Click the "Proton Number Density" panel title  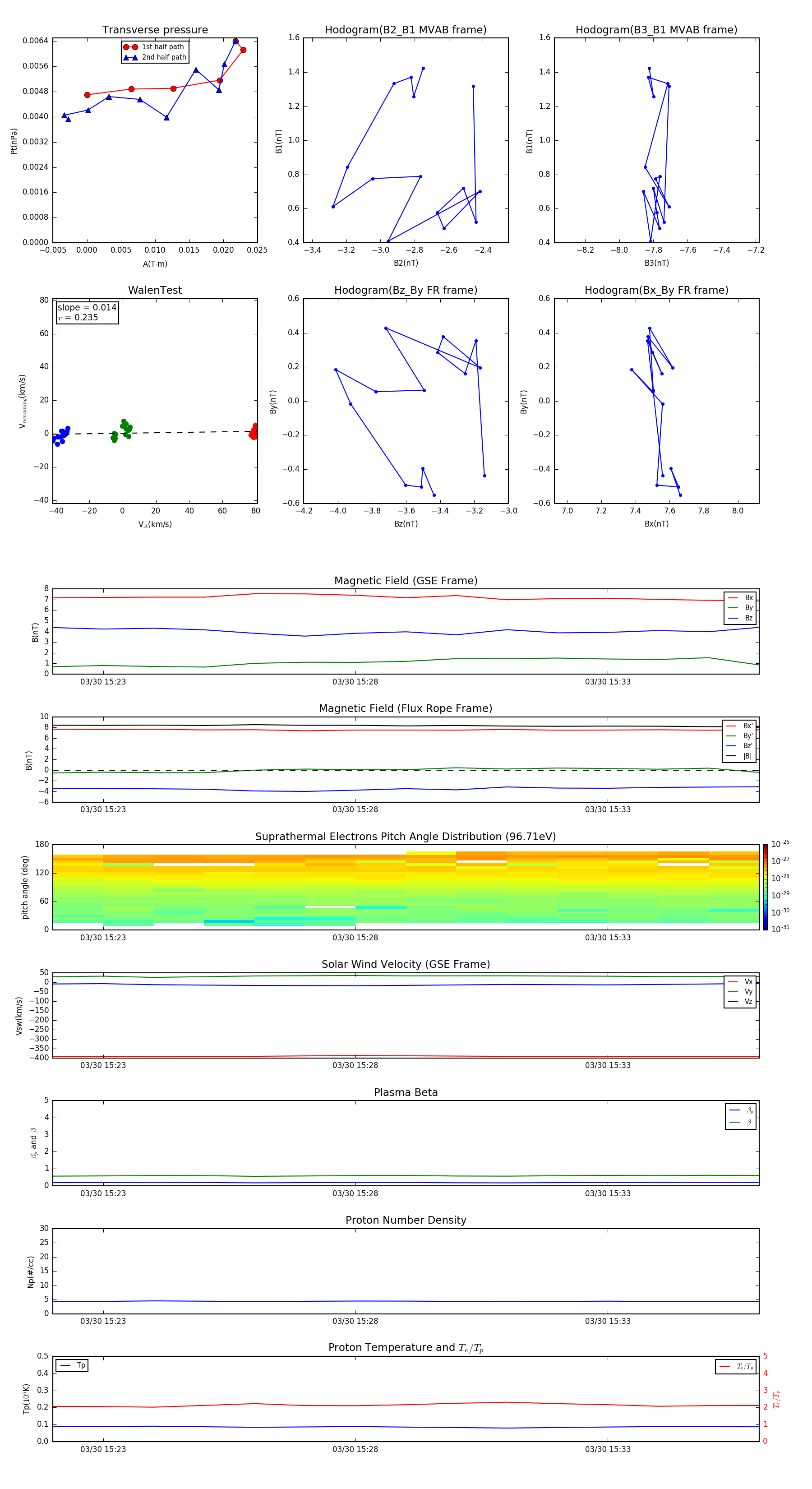point(406,1220)
